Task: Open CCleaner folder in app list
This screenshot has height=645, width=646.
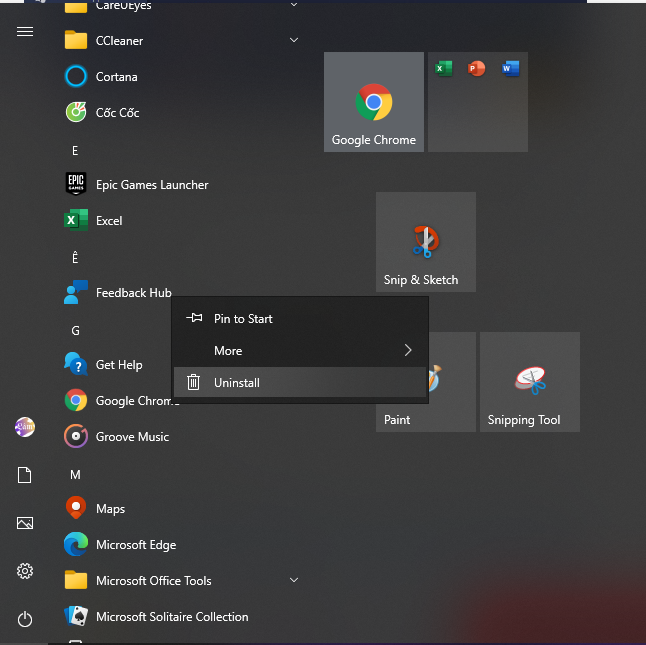Action: click(x=182, y=40)
